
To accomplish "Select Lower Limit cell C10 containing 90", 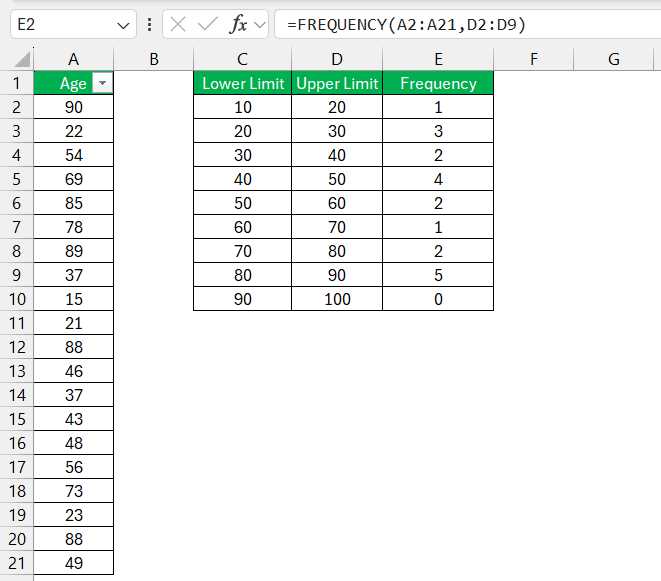I will point(242,299).
